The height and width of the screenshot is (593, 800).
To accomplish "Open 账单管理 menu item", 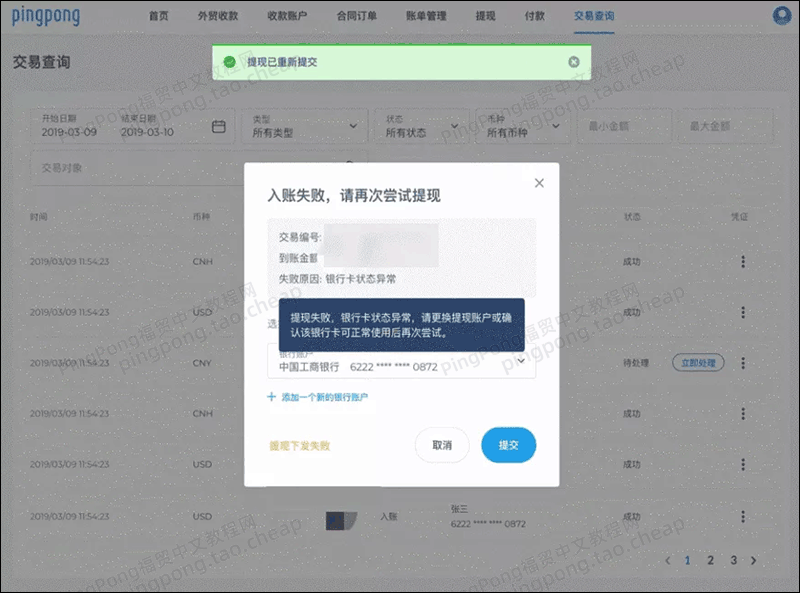I will [x=426, y=16].
